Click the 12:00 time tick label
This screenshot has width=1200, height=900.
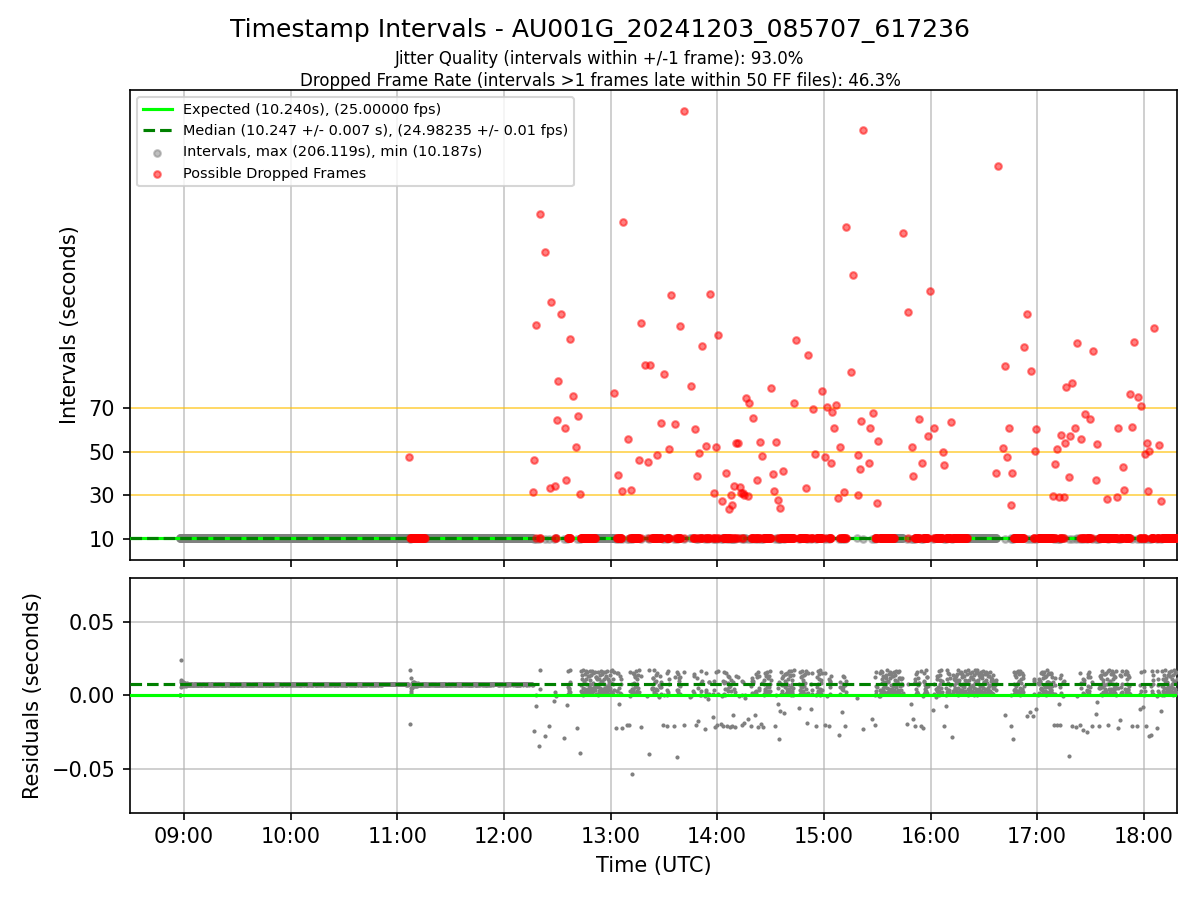coord(504,835)
